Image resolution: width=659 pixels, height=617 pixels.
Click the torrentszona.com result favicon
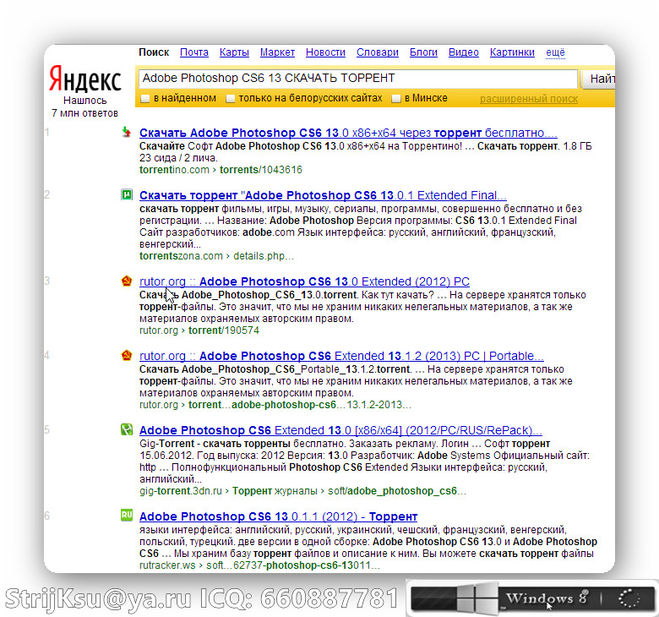tap(127, 195)
